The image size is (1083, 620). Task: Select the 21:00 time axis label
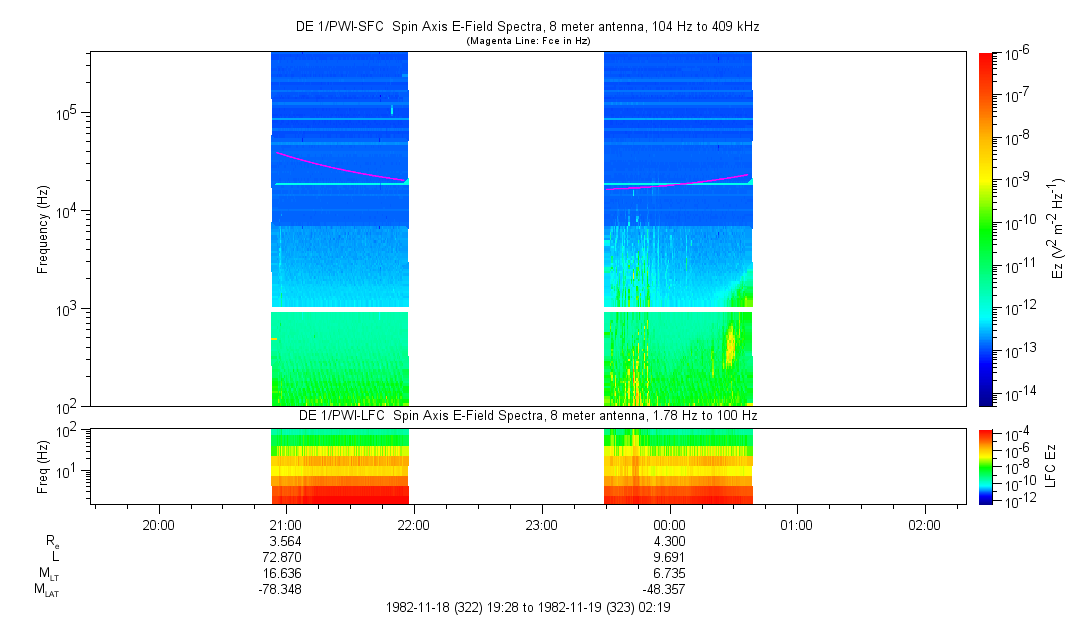(x=286, y=525)
